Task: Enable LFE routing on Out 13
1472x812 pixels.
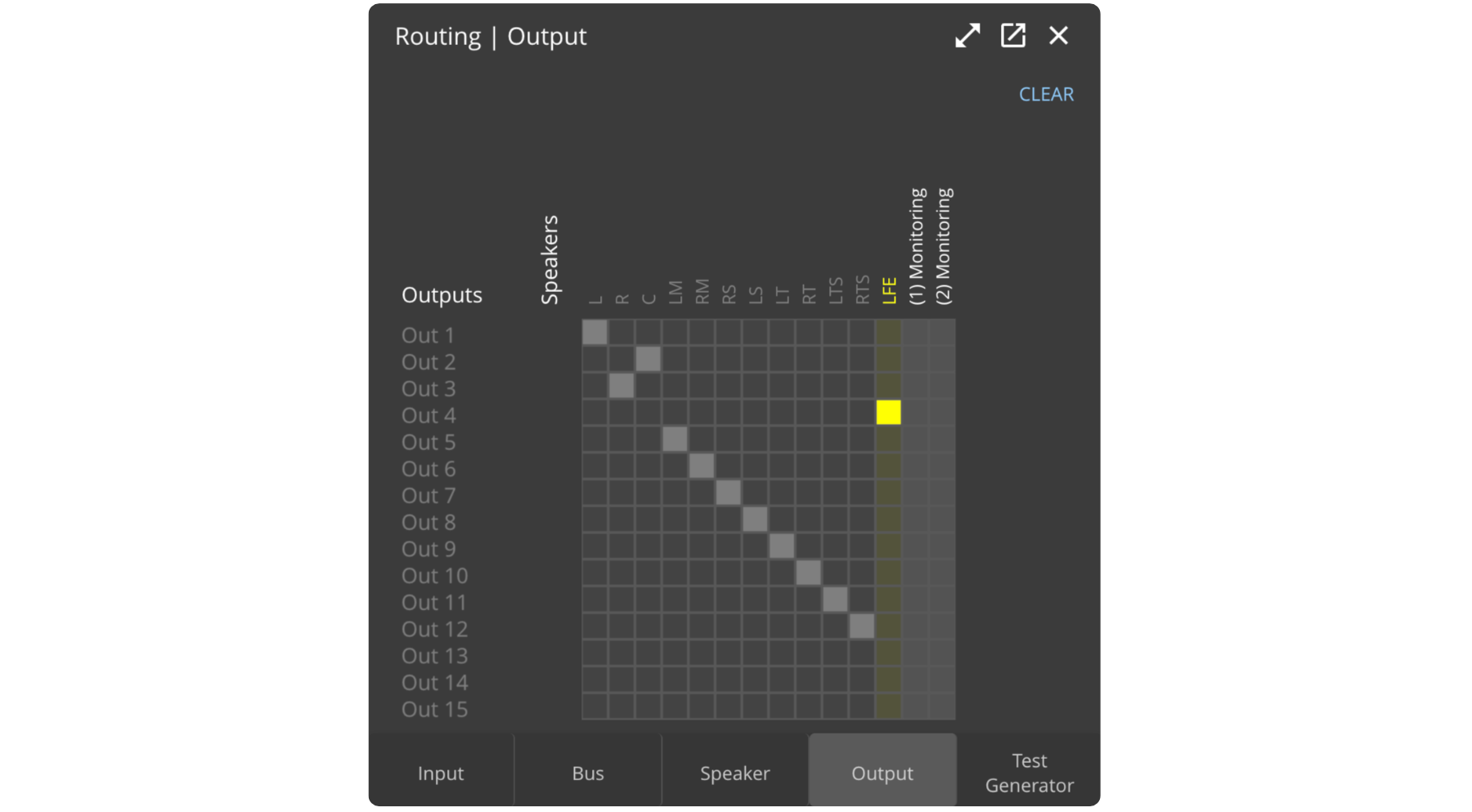Action: pos(888,653)
